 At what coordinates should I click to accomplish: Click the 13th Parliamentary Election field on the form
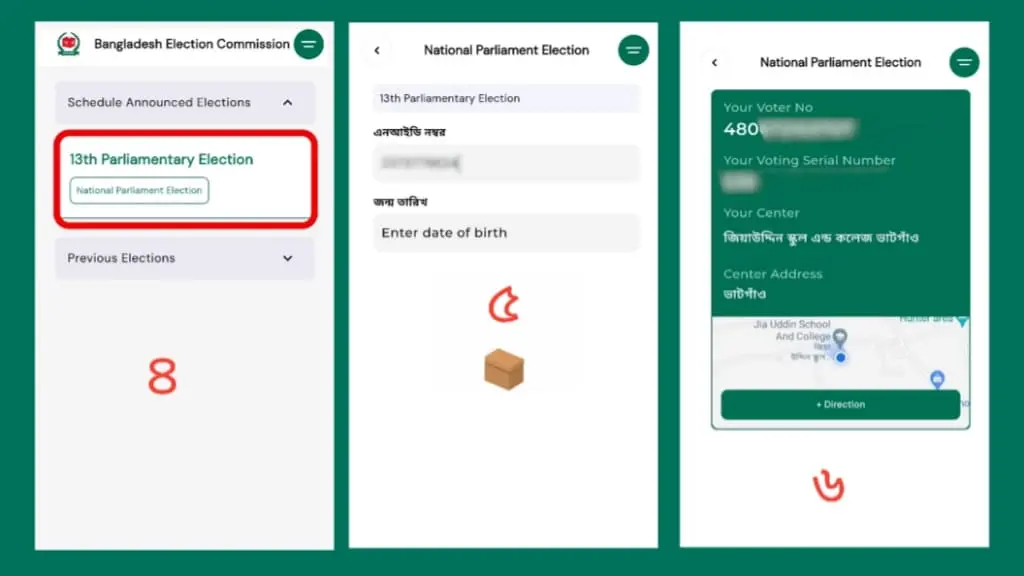(505, 98)
